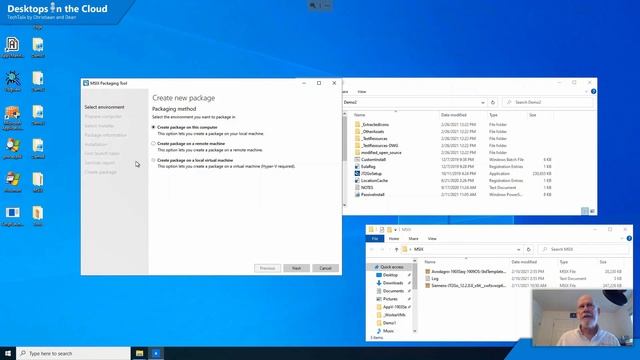Open the File tab in MSIX window
Image resolution: width=640 pixels, height=360 pixels.
(375, 238)
